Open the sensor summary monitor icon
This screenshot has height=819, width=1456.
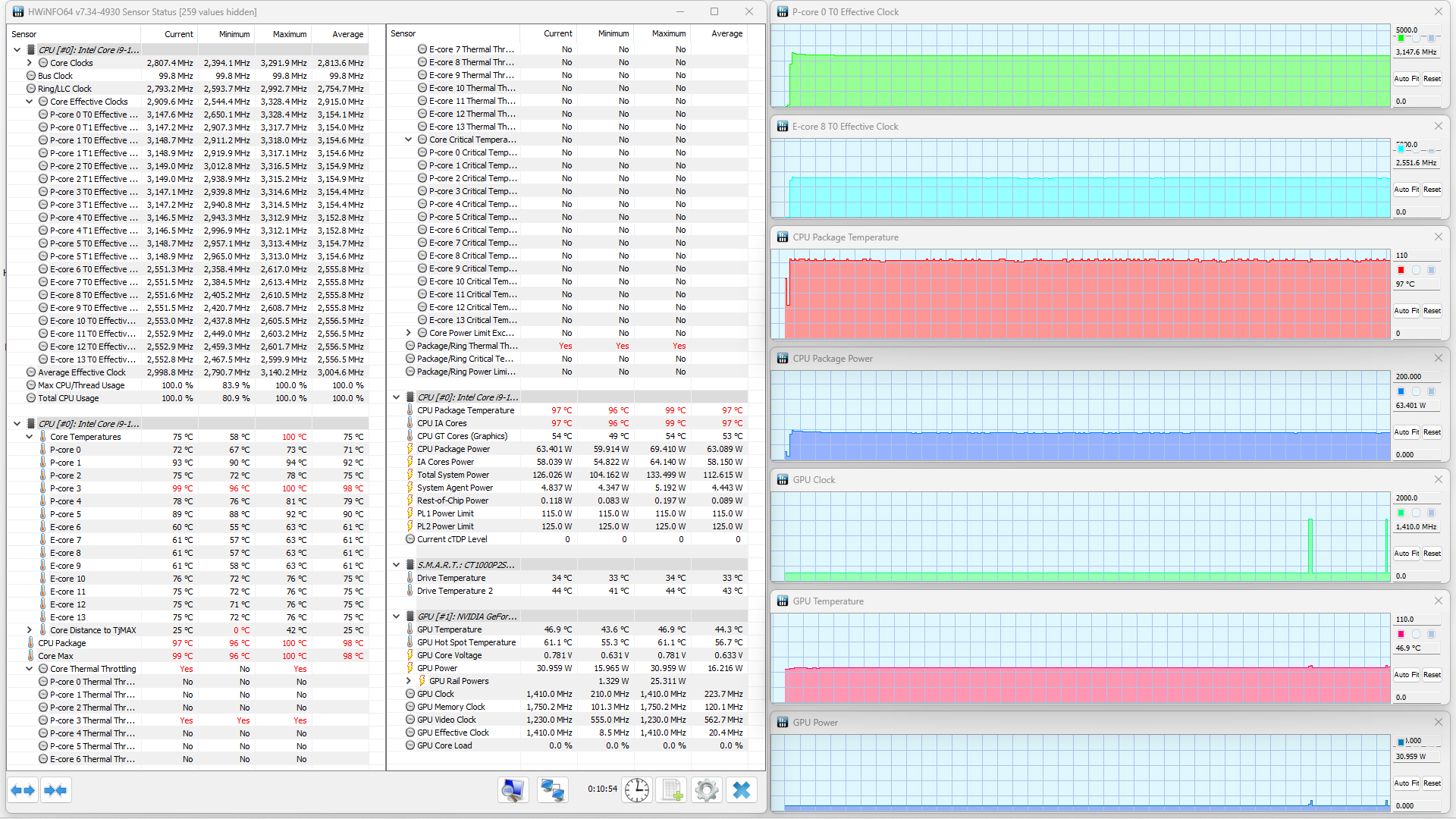[x=513, y=790]
